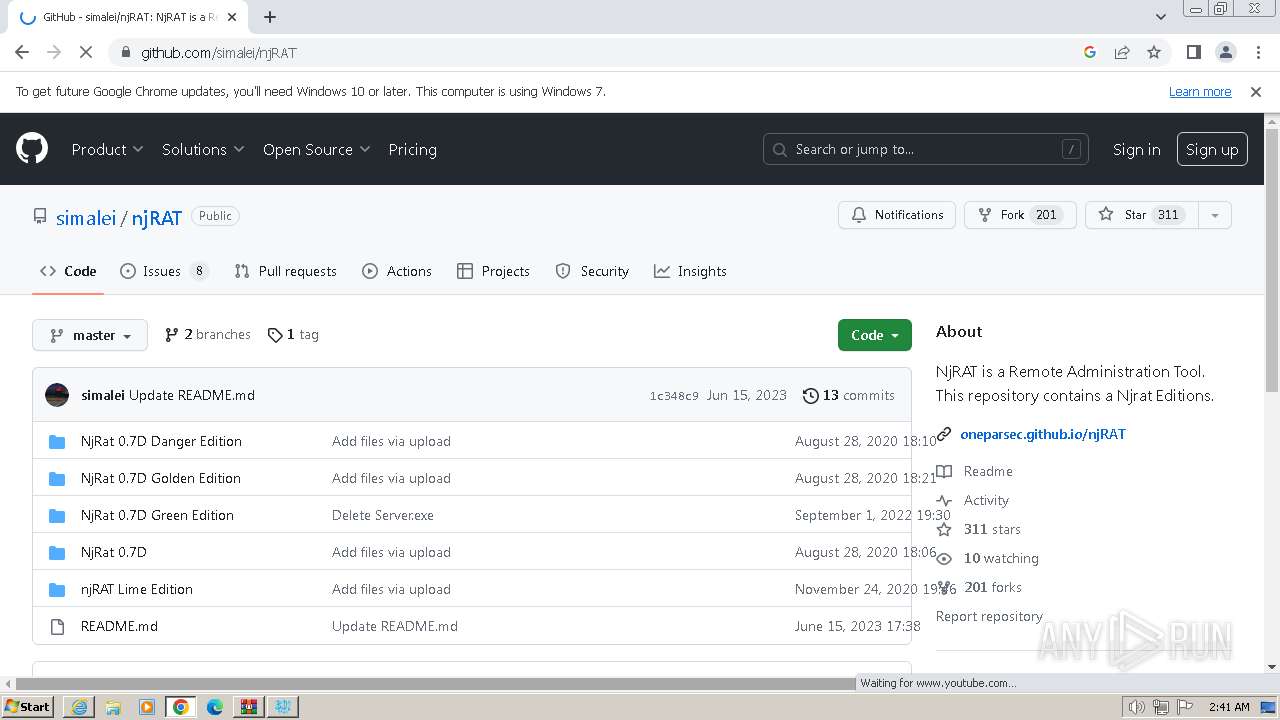Screen dimensions: 1280x720
Task: Click the Sign up button
Action: point(1212,149)
